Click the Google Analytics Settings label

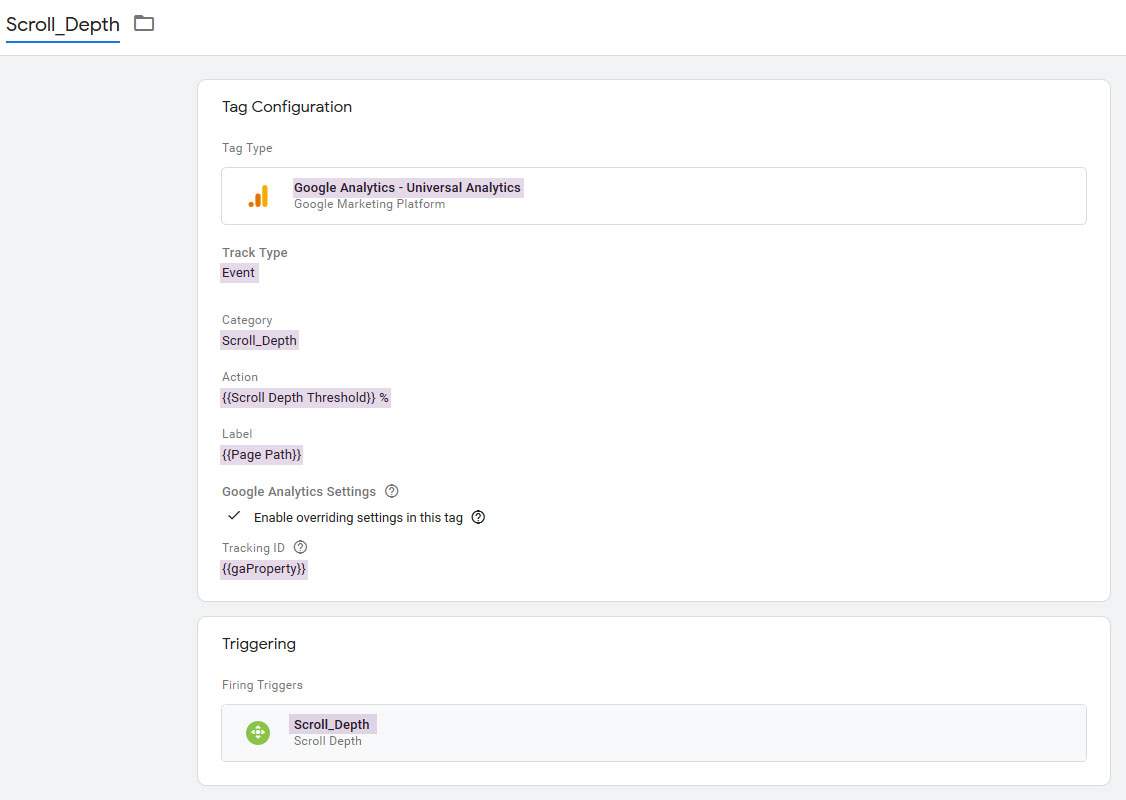tap(299, 491)
